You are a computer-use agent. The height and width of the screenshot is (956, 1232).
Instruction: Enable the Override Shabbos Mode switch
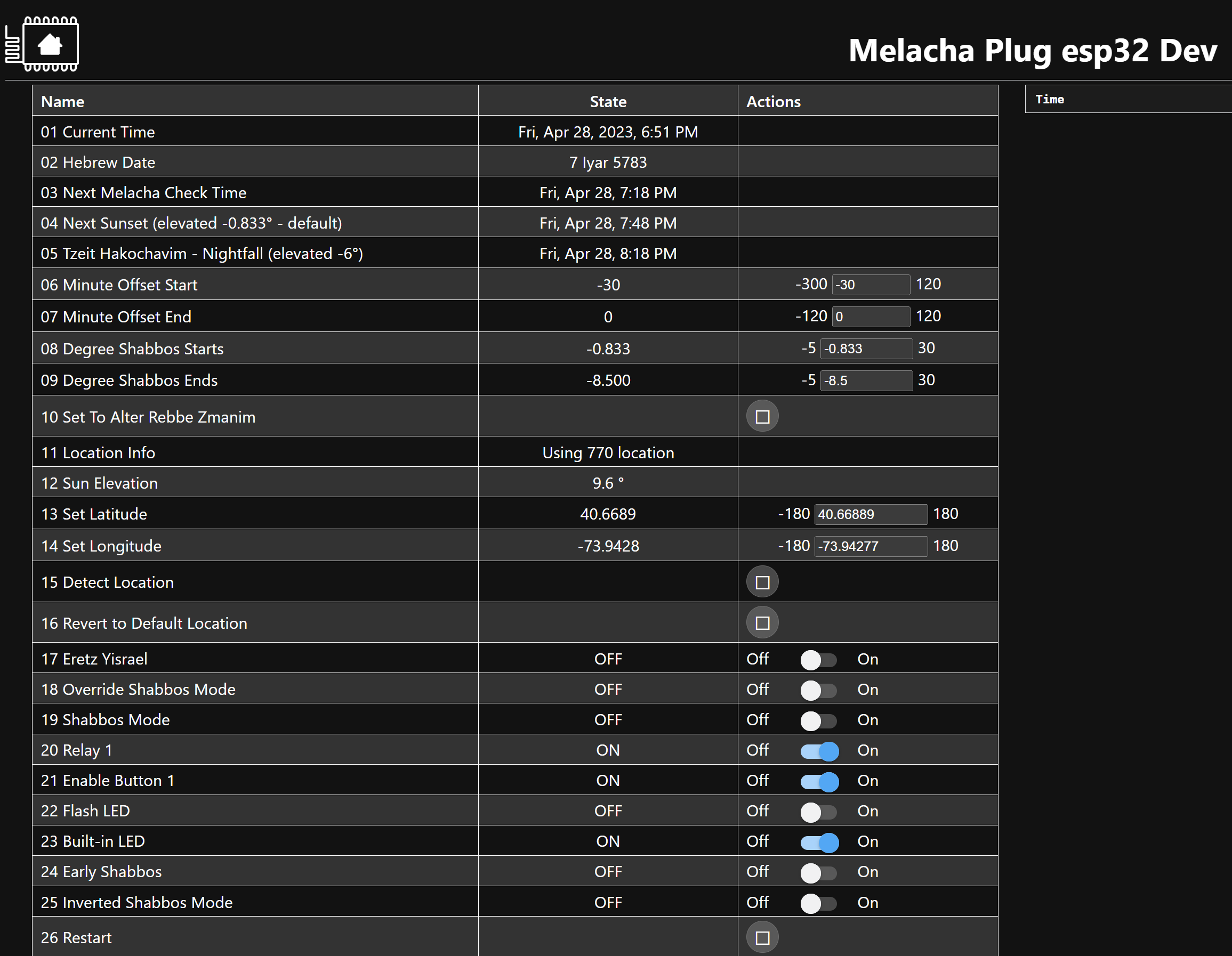[x=818, y=690]
